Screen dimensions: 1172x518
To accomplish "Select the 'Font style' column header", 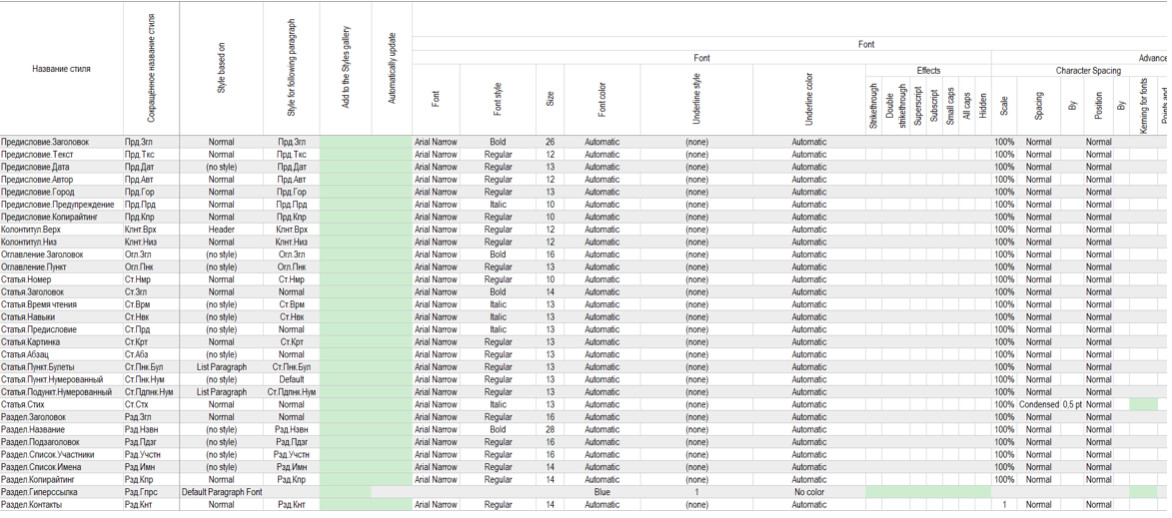I will (498, 97).
